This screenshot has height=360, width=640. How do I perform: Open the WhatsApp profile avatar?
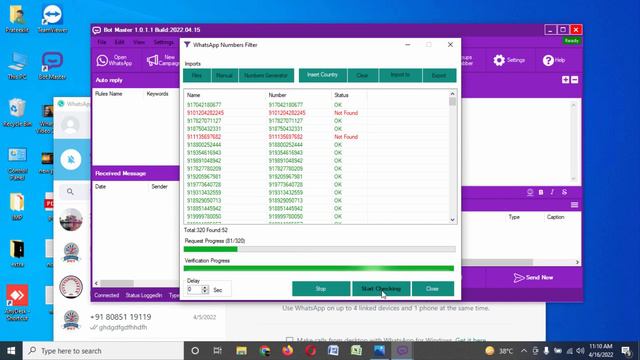tap(71, 125)
